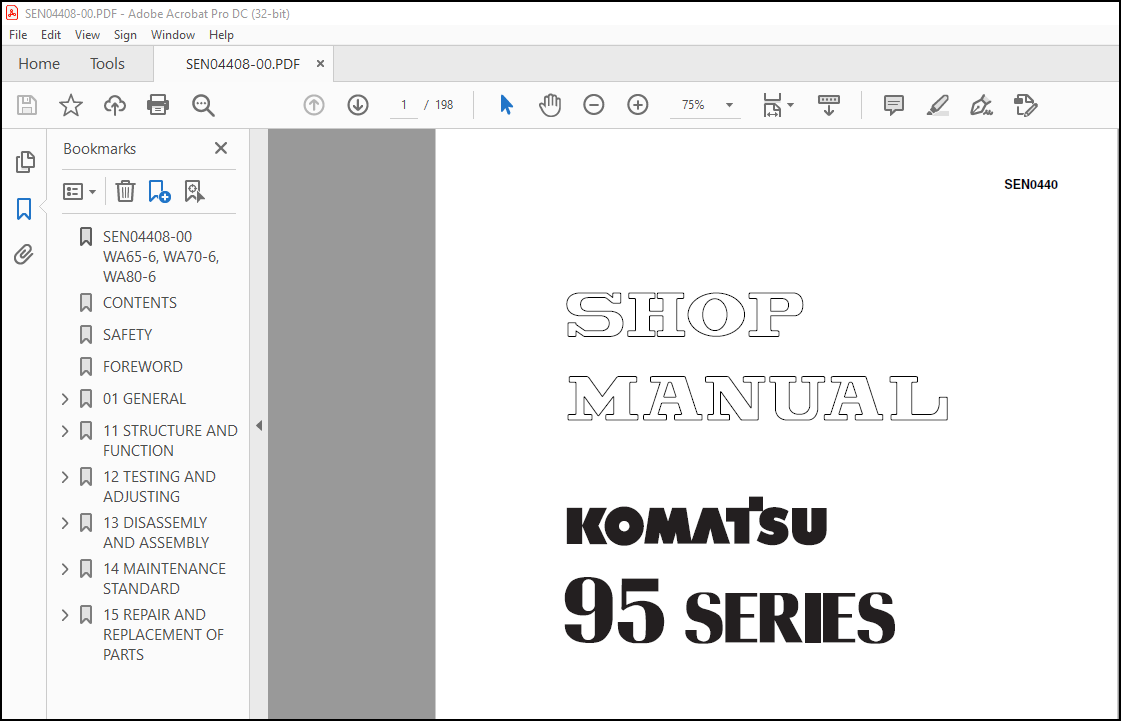Viewport: 1121px width, 721px height.
Task: Expand the 15 REPAIR AND REPLACEMENT bookmark
Action: 65,614
